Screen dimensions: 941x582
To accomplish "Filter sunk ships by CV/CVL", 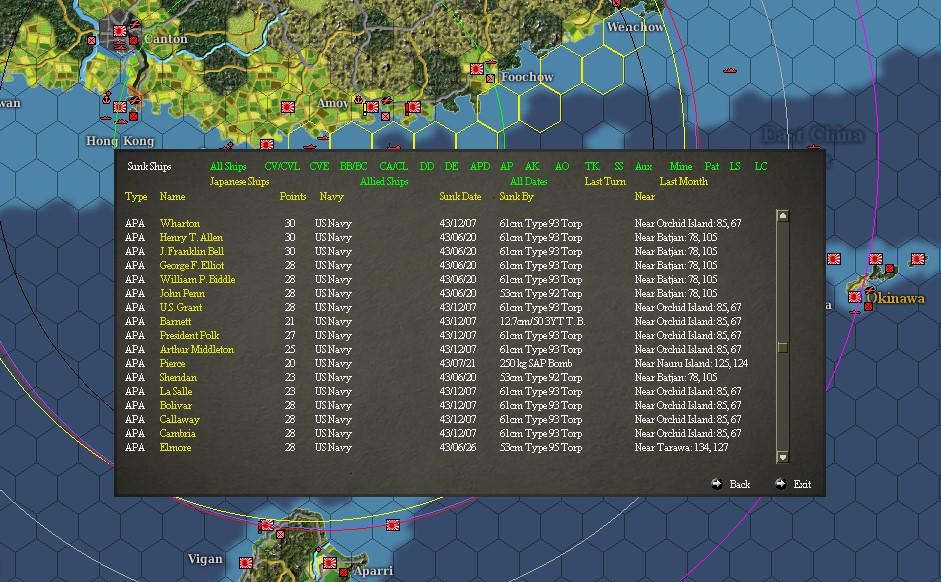I will pyautogui.click(x=282, y=166).
